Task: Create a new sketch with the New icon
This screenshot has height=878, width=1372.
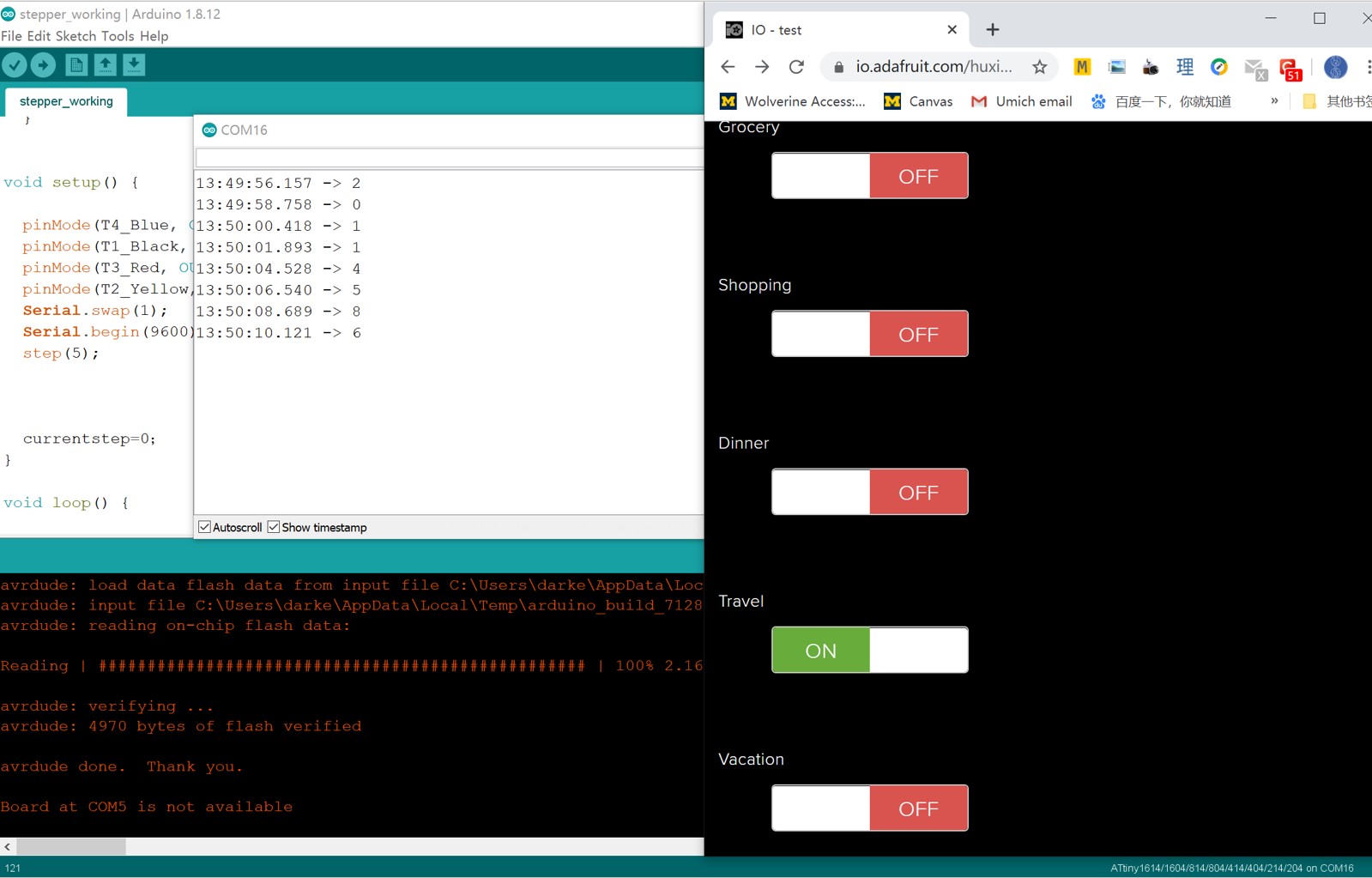Action: pyautogui.click(x=76, y=64)
